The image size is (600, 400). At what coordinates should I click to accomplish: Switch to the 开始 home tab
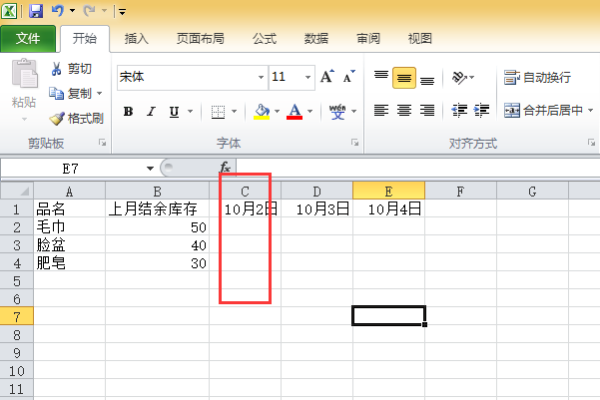pyautogui.click(x=85, y=38)
